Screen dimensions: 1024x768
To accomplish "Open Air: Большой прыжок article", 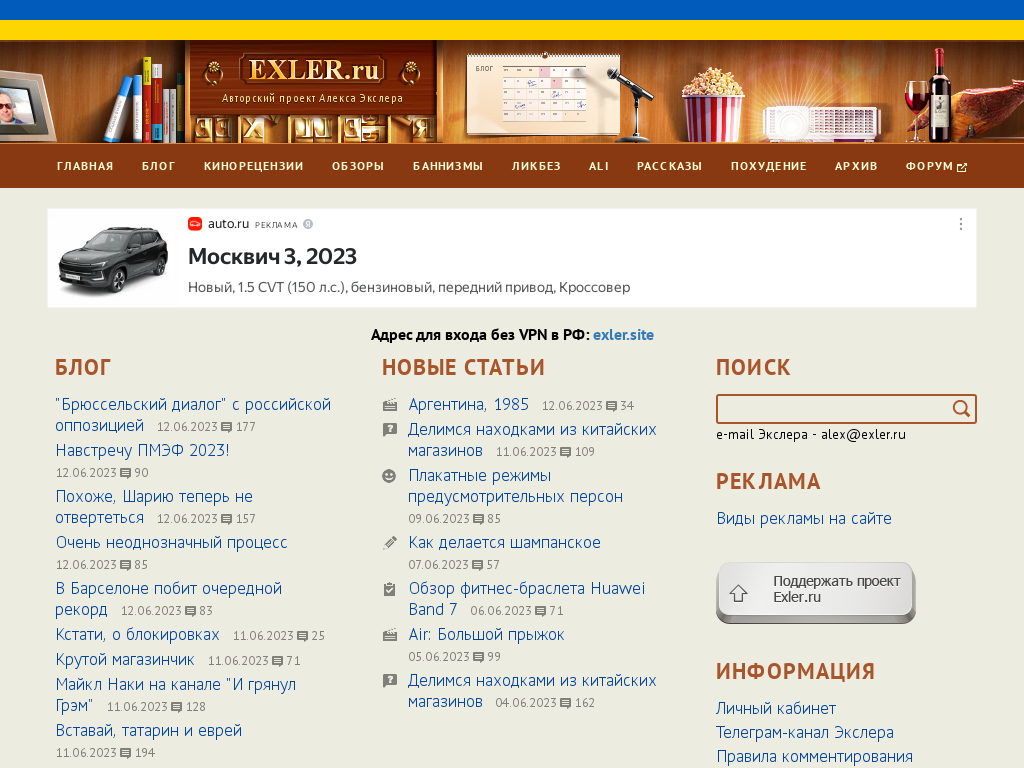I will point(486,635).
